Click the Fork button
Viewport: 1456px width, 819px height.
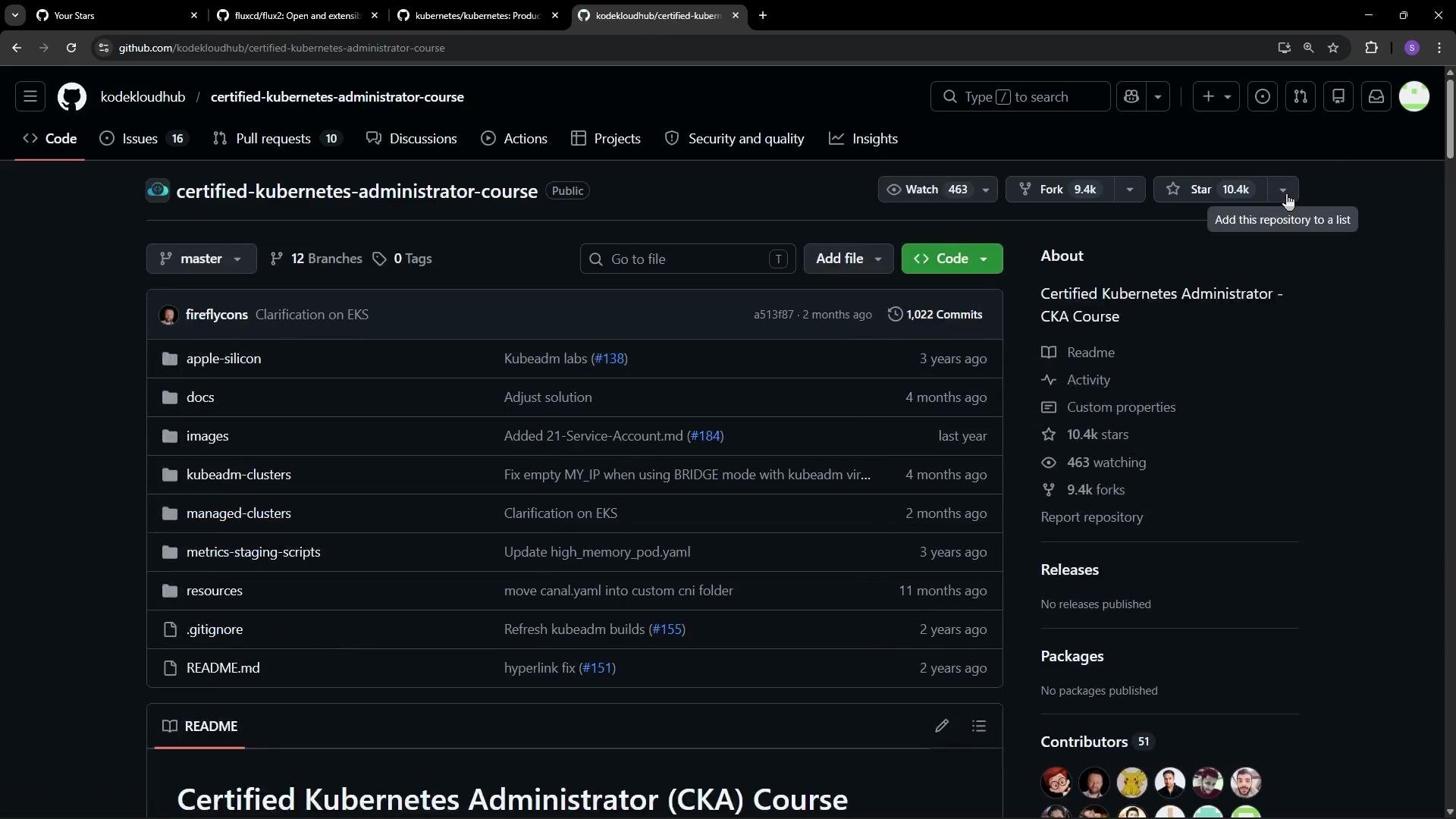[1060, 190]
